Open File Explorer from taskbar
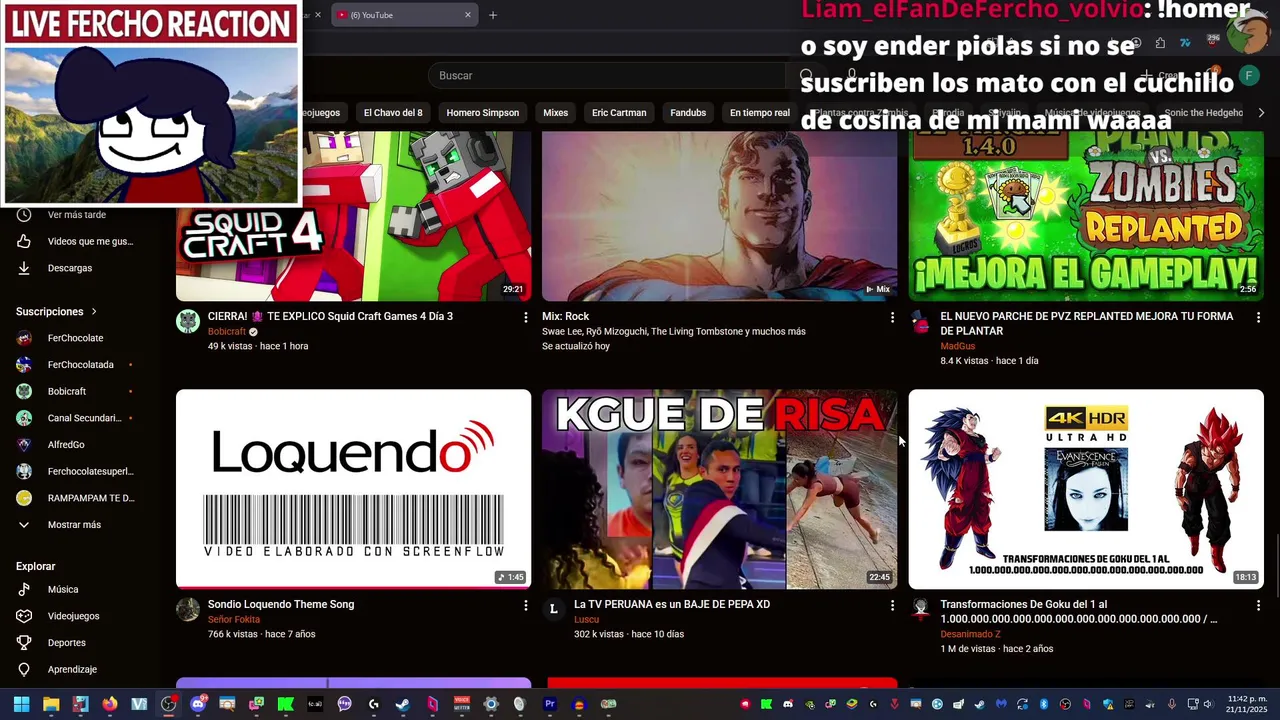 click(x=51, y=704)
